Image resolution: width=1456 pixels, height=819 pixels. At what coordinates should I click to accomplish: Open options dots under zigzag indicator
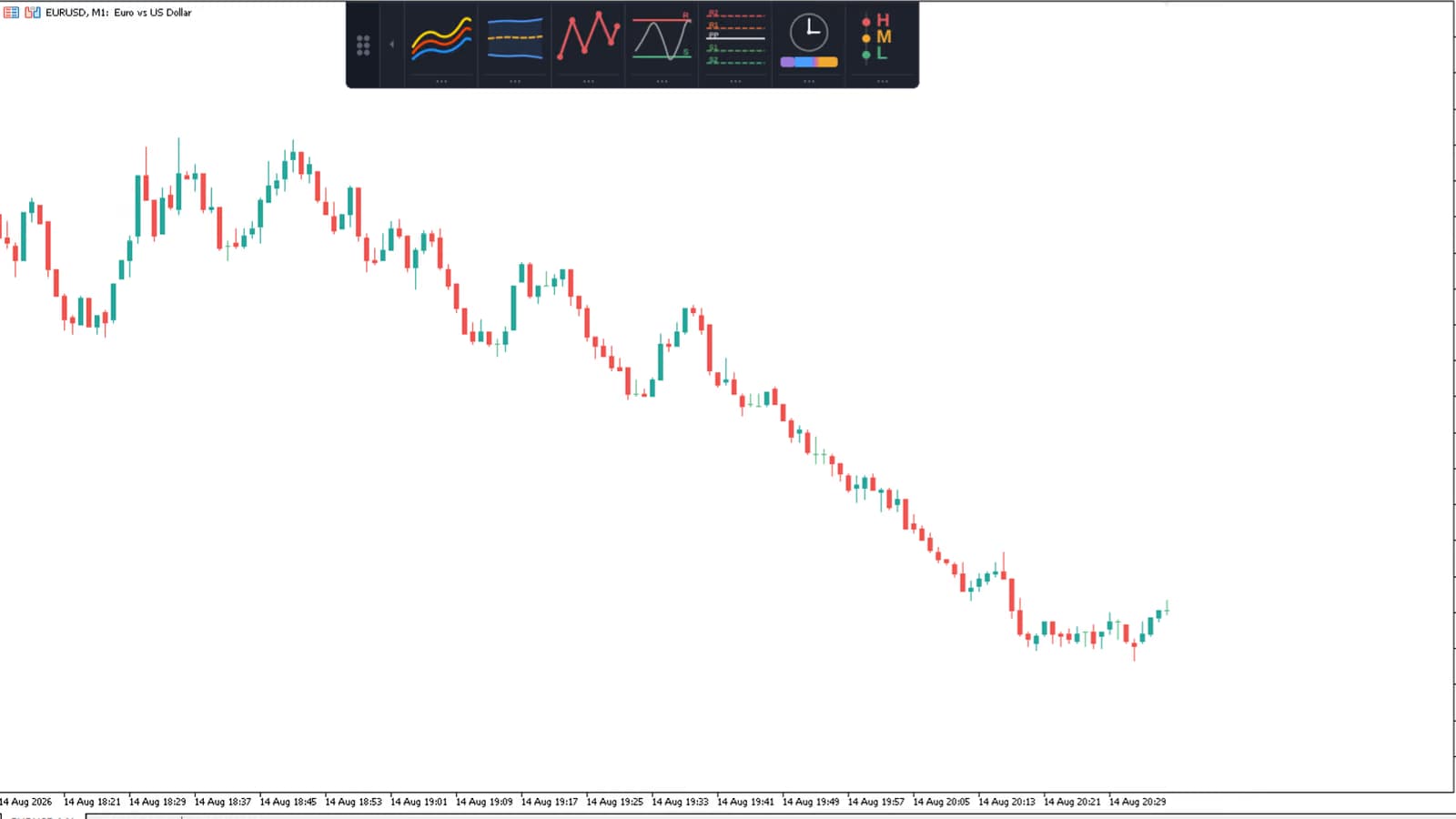[589, 81]
